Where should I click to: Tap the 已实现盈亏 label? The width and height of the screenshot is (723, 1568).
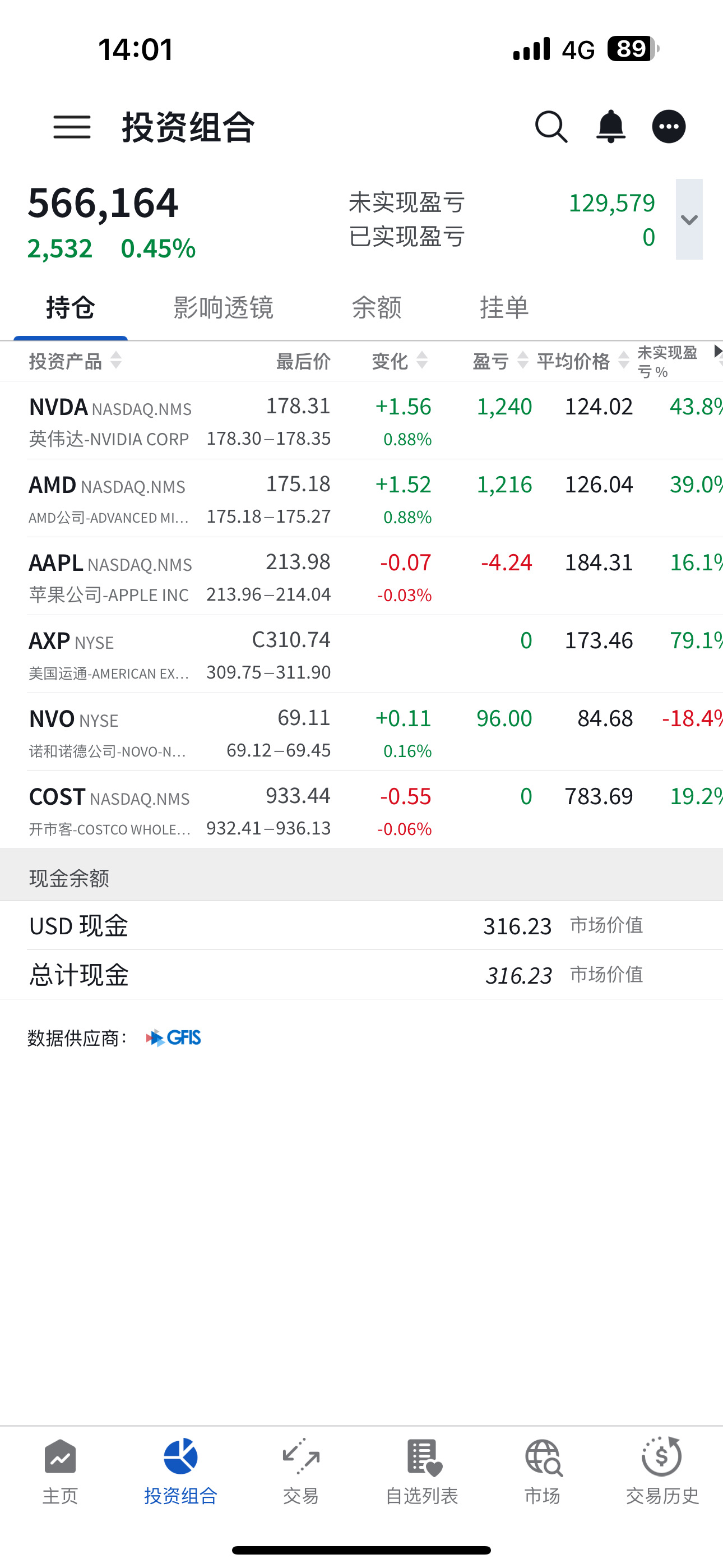(406, 237)
